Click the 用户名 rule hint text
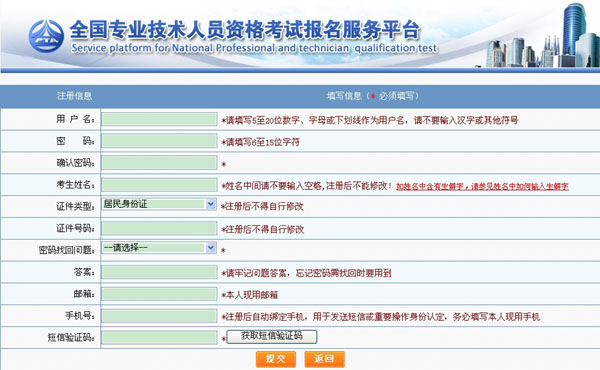The image size is (600, 370). (370, 120)
